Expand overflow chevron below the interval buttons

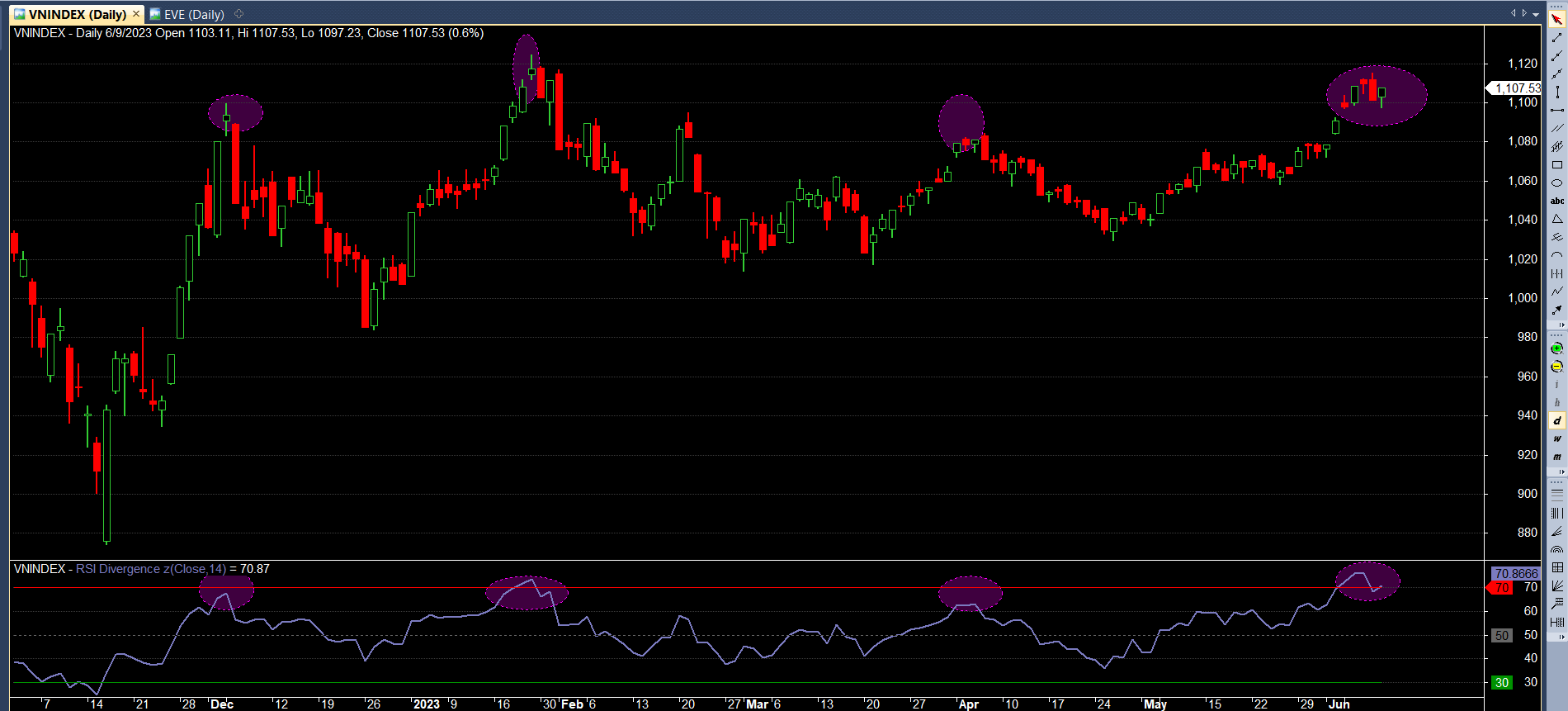point(1561,472)
